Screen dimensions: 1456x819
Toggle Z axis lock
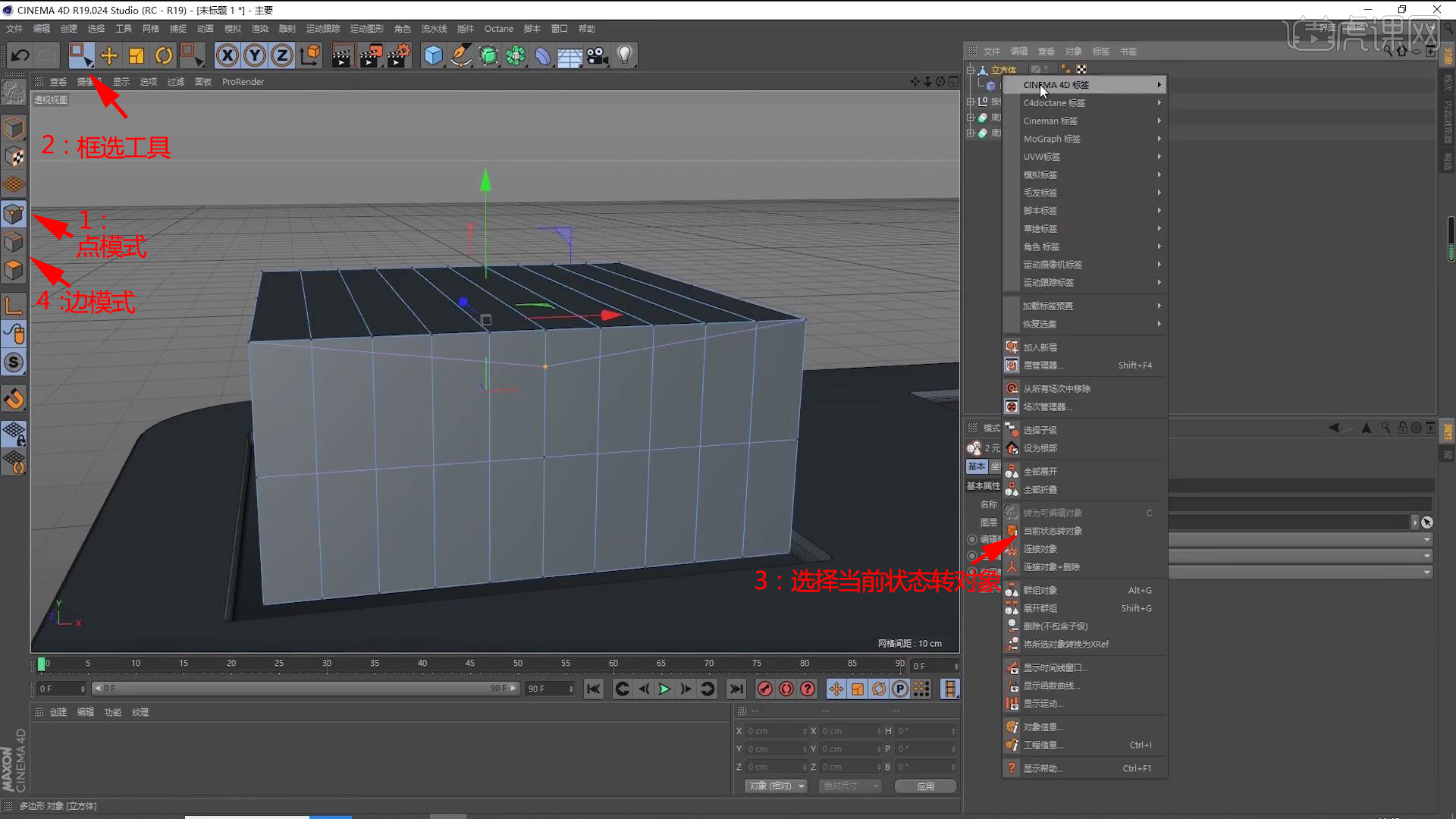click(282, 55)
